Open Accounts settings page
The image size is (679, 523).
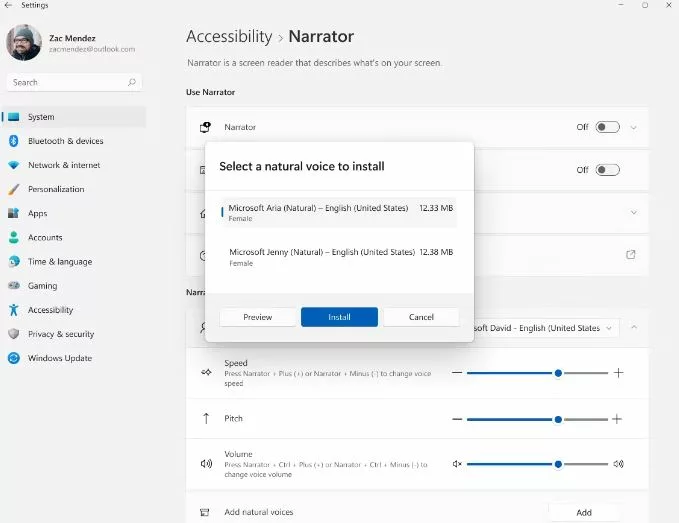pyautogui.click(x=74, y=238)
